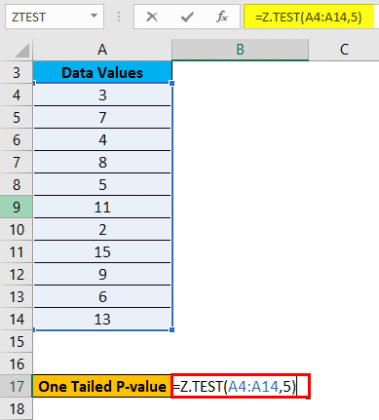
Task: Click the Name Box showing ZTEST
Action: coord(54,16)
